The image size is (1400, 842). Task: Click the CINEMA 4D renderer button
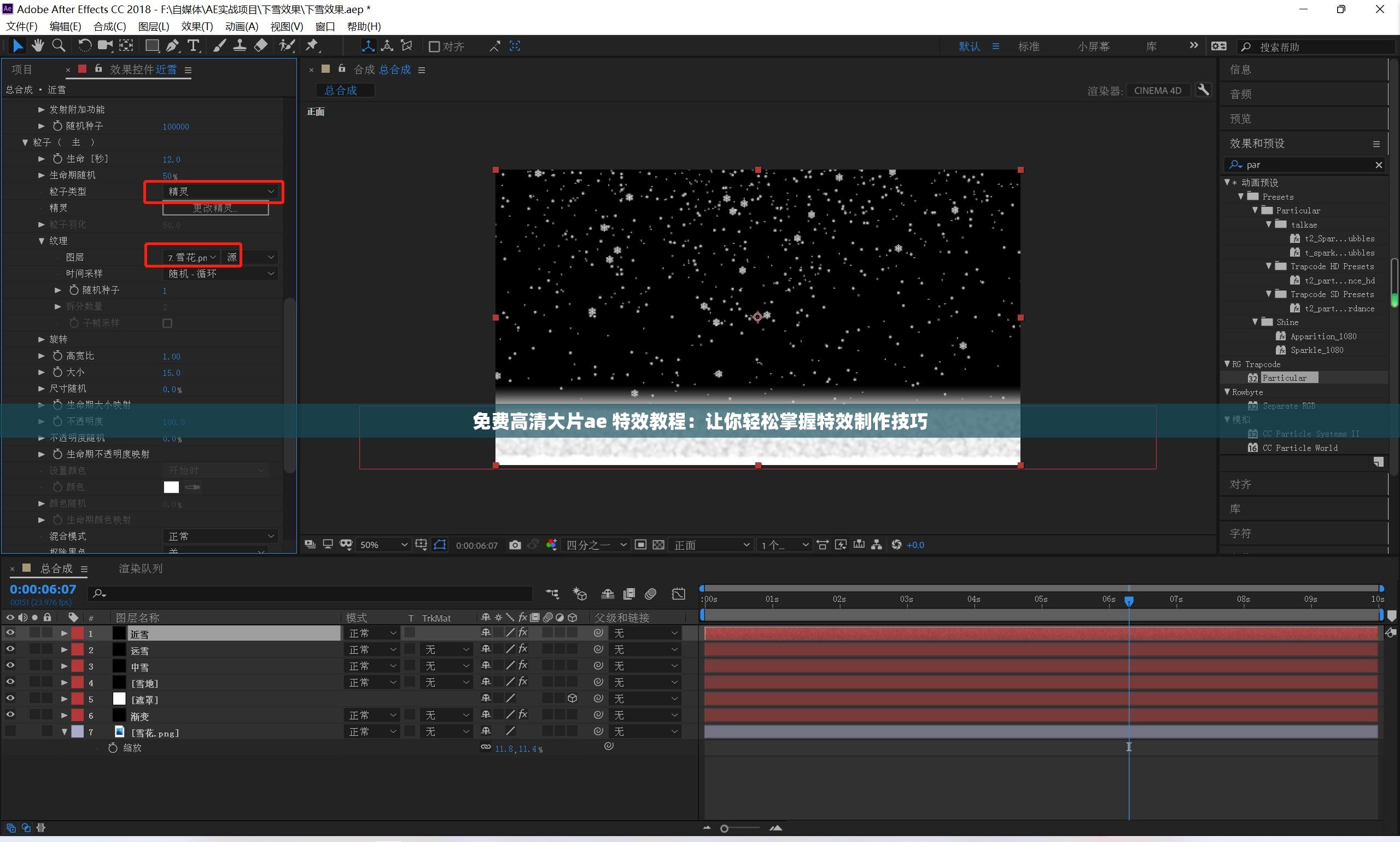tap(1157, 90)
